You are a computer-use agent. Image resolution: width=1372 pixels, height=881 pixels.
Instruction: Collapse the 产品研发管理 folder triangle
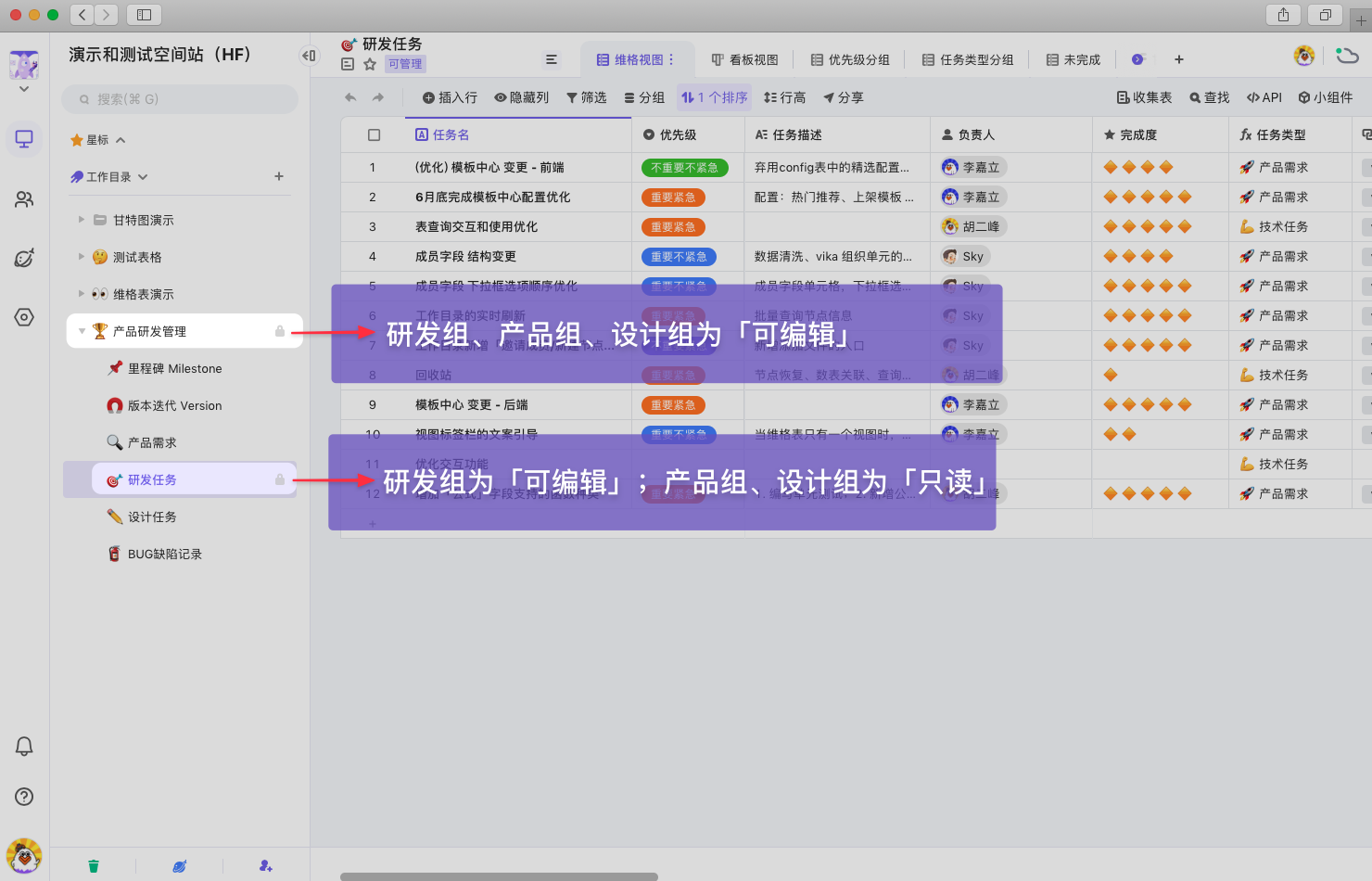[x=82, y=331]
